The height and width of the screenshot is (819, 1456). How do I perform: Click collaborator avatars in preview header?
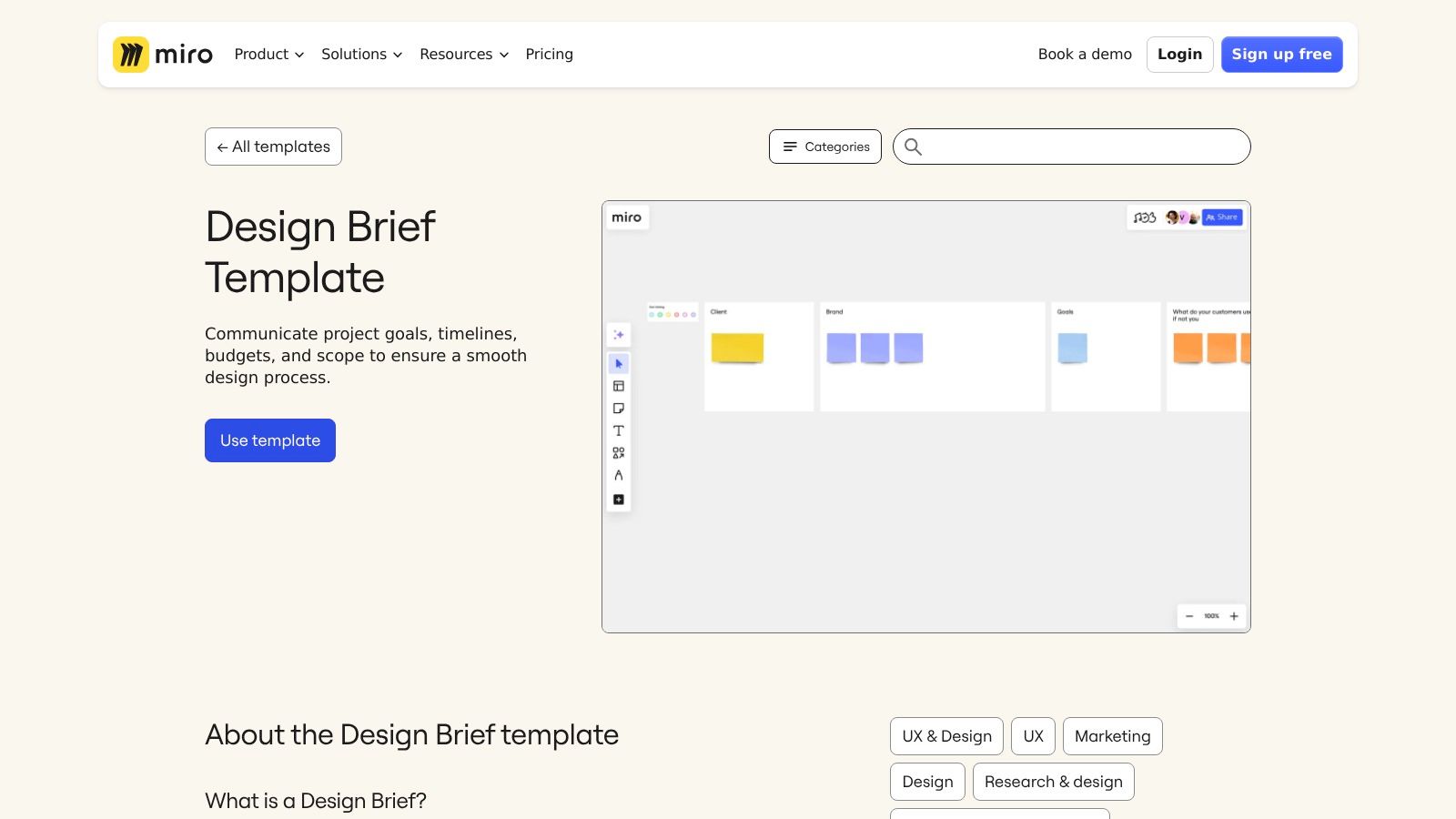(x=1182, y=217)
